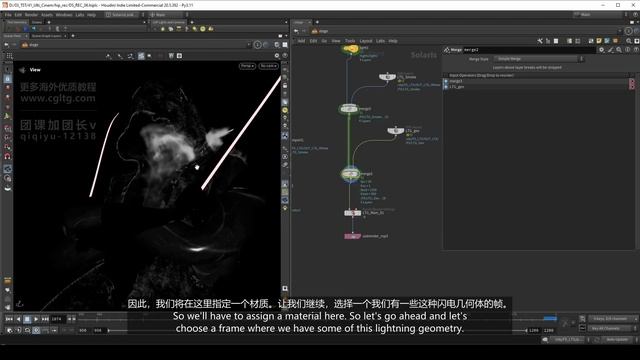The height and width of the screenshot is (360, 640).
Task: Click the parameter search magnifier icon
Action: [619, 50]
